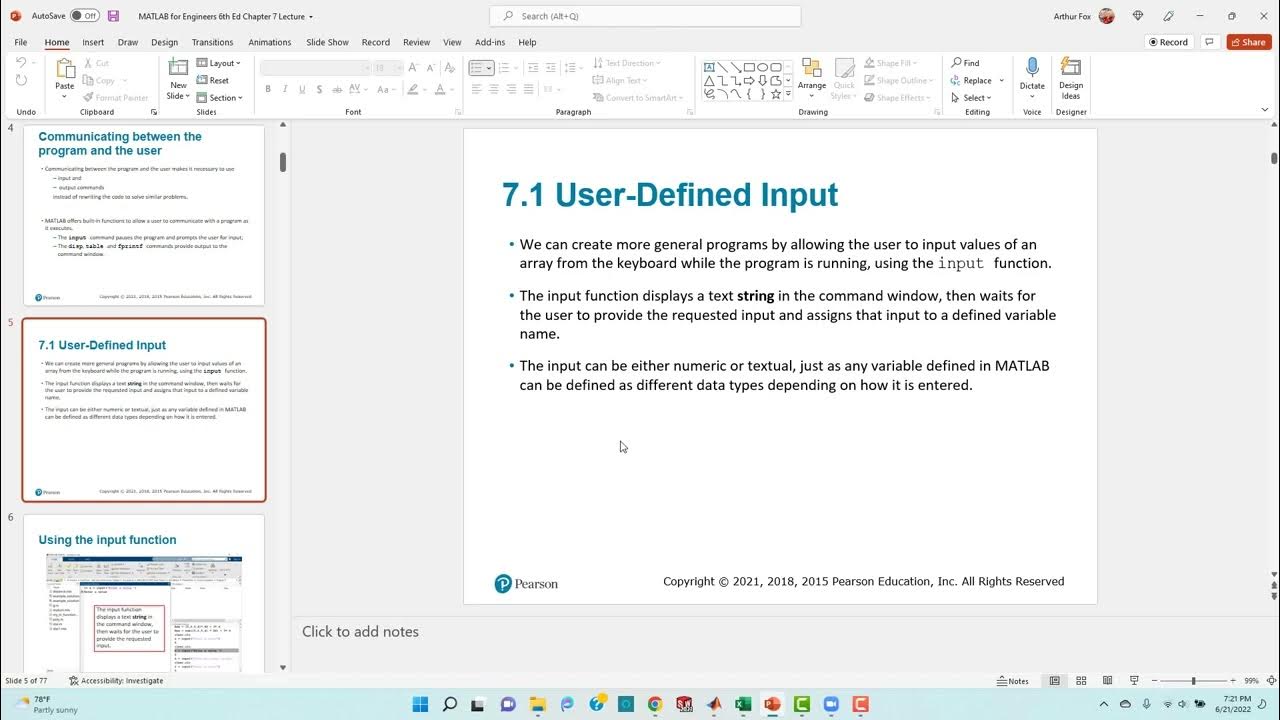Click the Record button

(1168, 42)
